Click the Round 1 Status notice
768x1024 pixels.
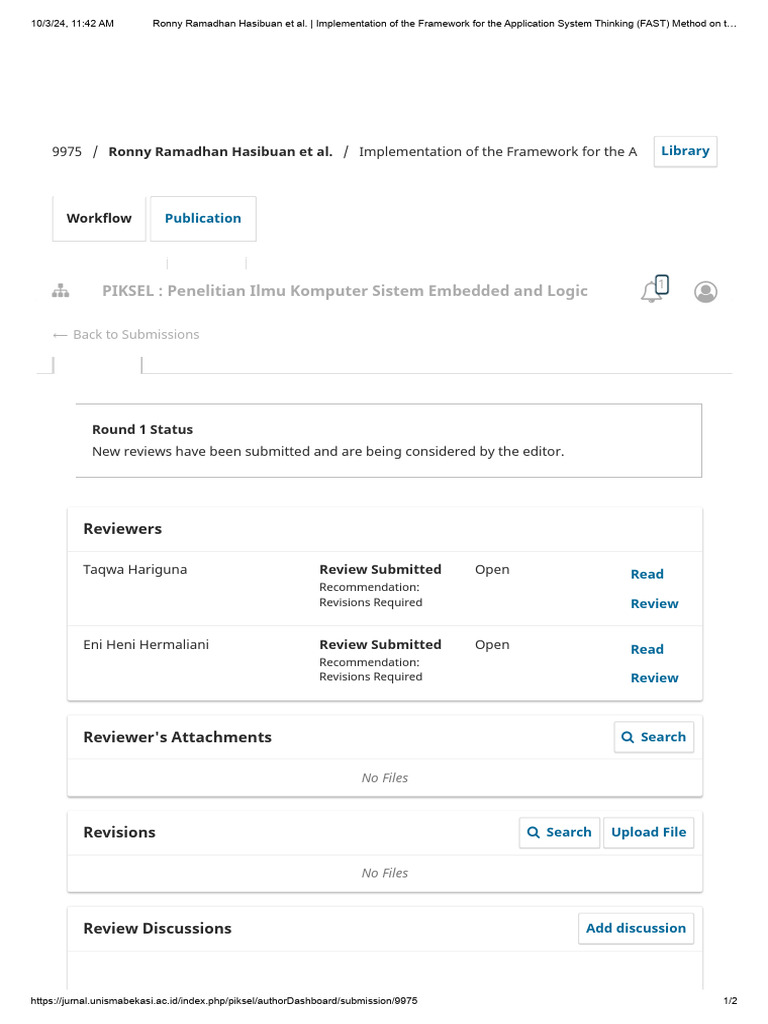389,440
